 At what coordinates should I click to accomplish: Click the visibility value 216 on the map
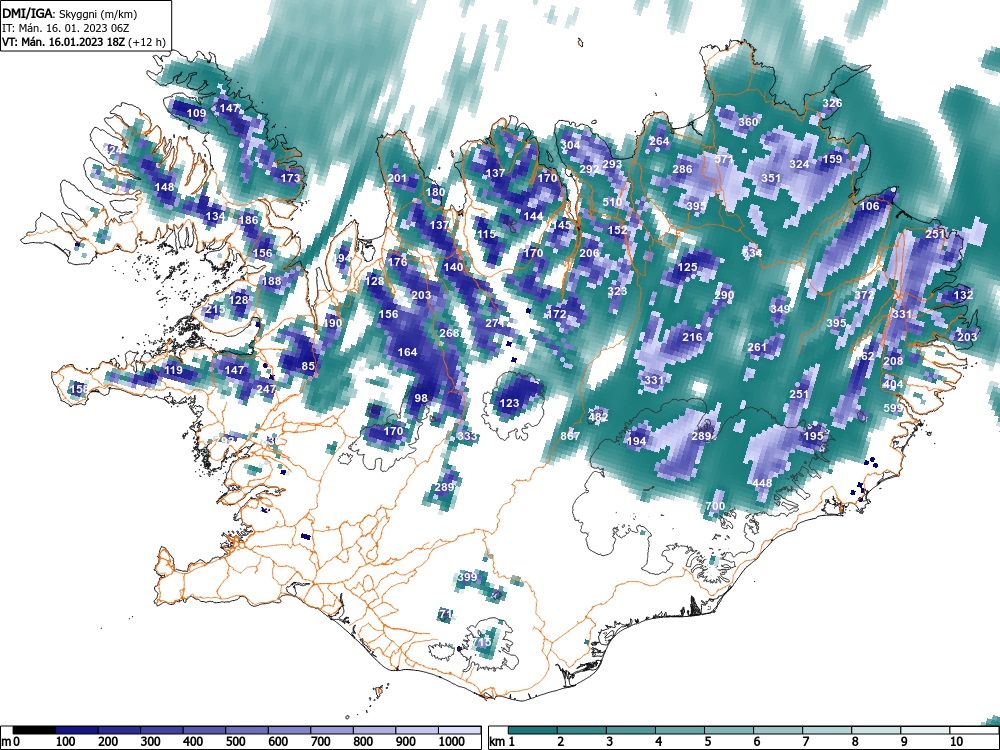coord(691,337)
